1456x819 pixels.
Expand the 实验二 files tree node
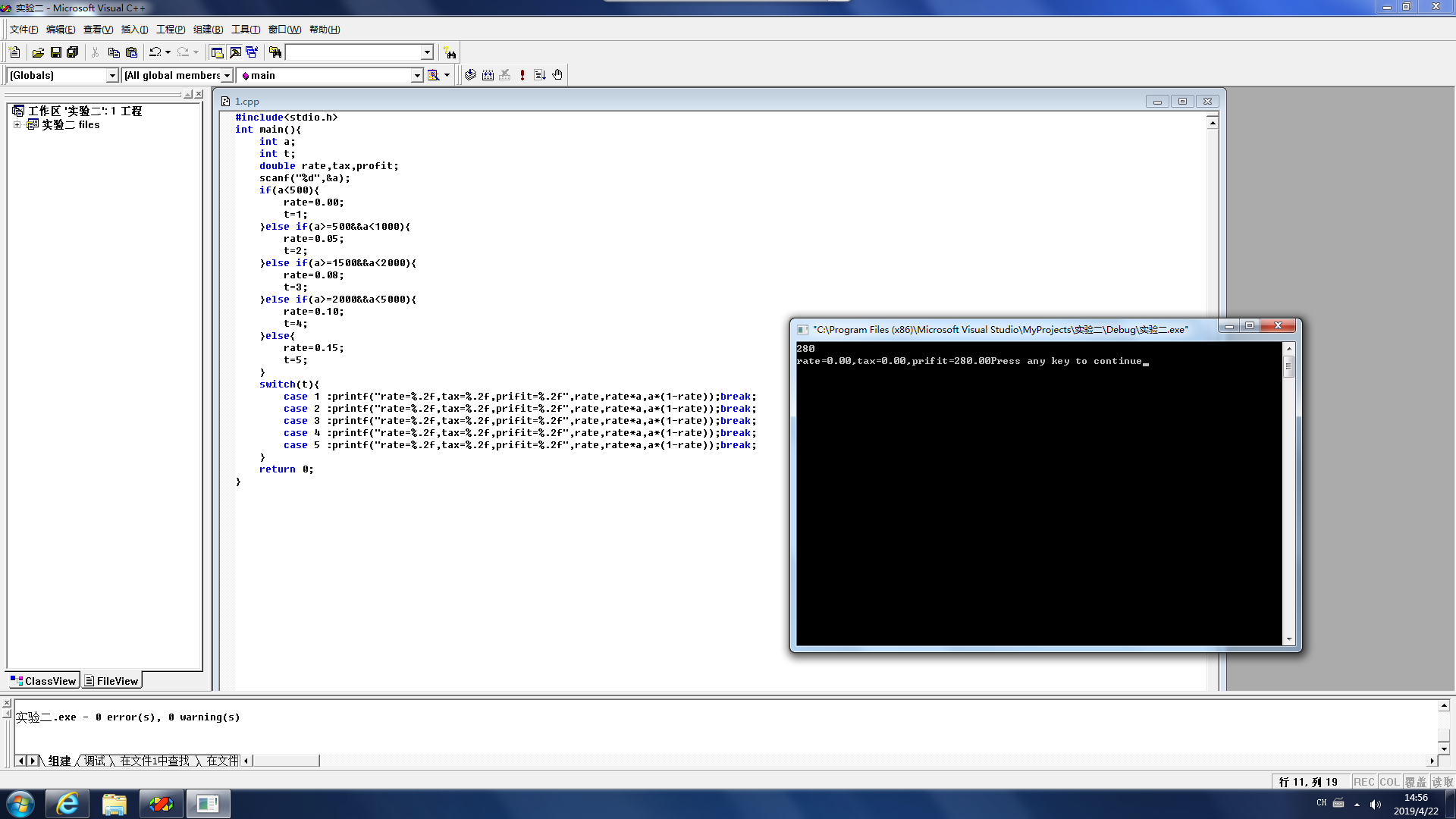pos(17,125)
